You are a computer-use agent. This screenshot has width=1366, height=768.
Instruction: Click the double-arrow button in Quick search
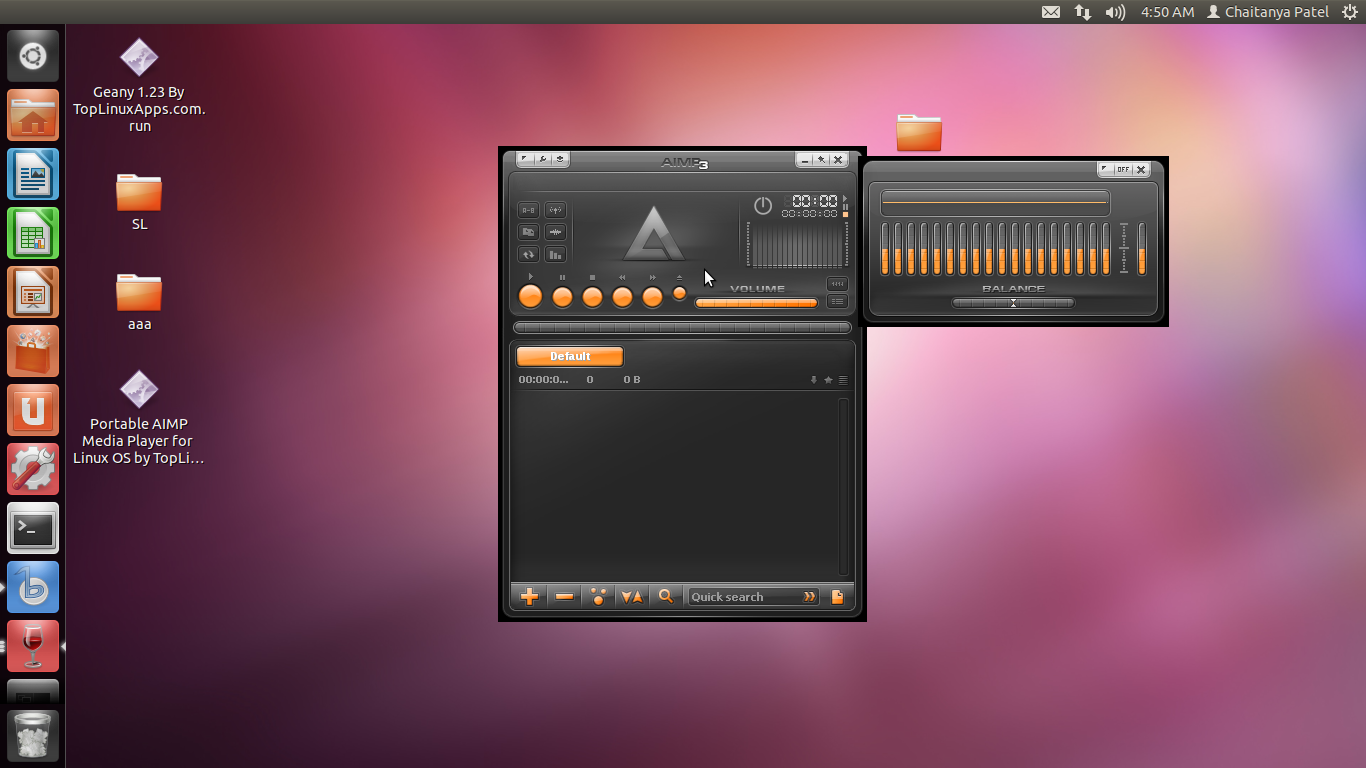coord(810,597)
